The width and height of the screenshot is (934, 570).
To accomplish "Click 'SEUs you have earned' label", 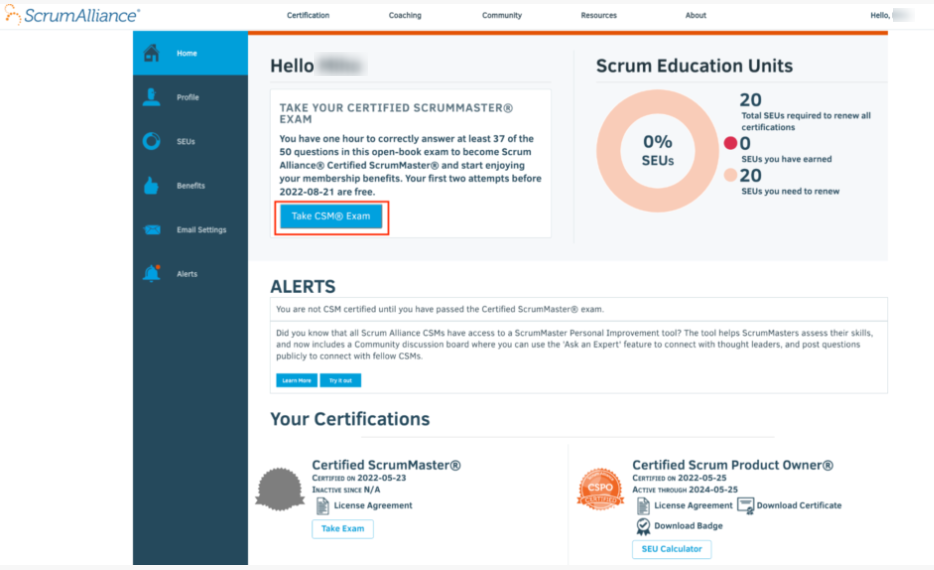I will (786, 159).
